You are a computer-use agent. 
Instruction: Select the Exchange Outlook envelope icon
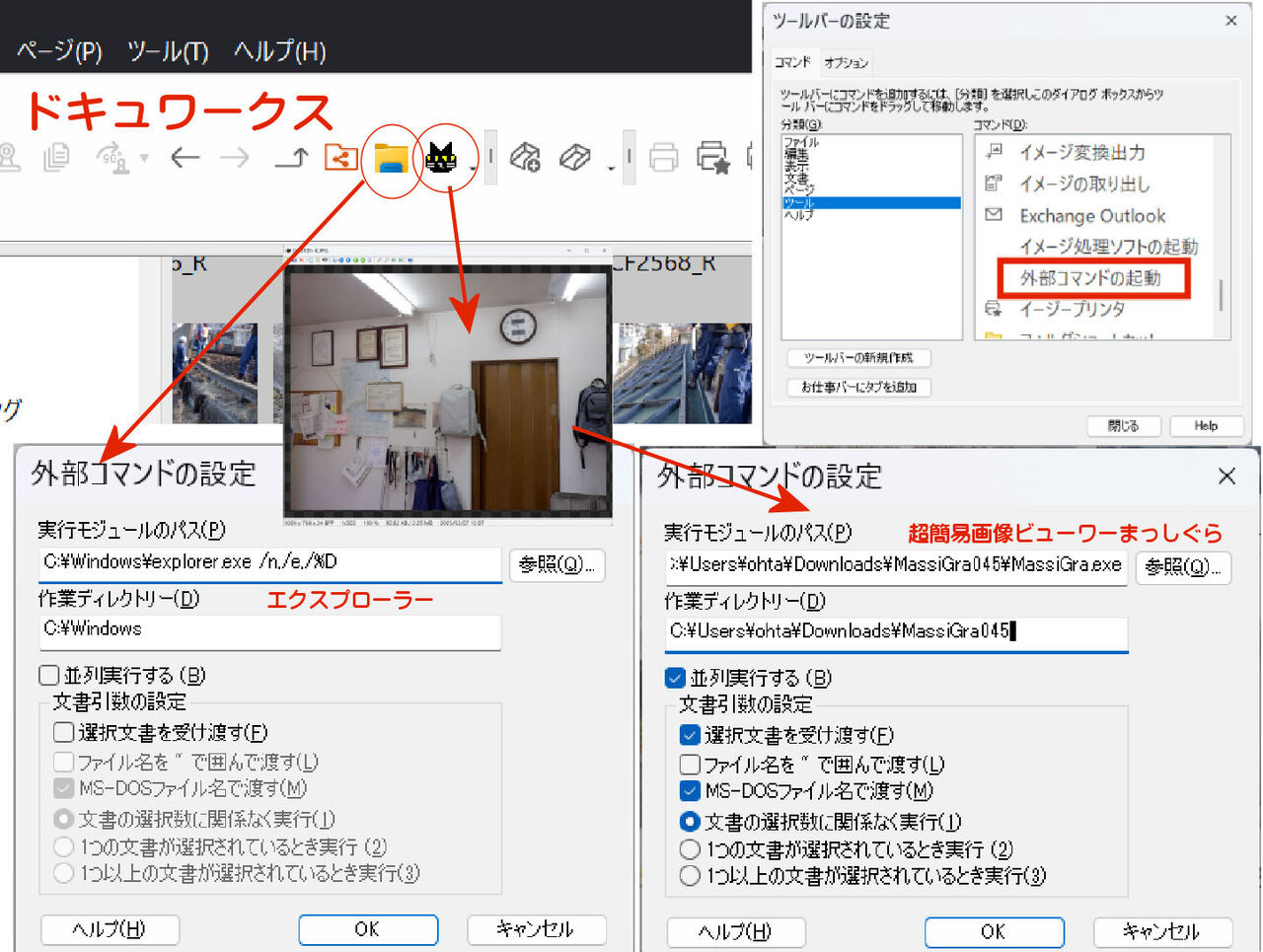coord(994,215)
